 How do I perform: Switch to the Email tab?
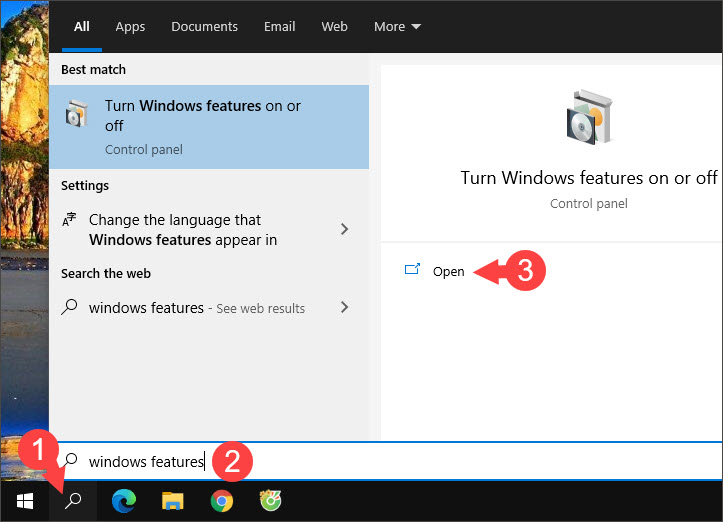coord(279,27)
